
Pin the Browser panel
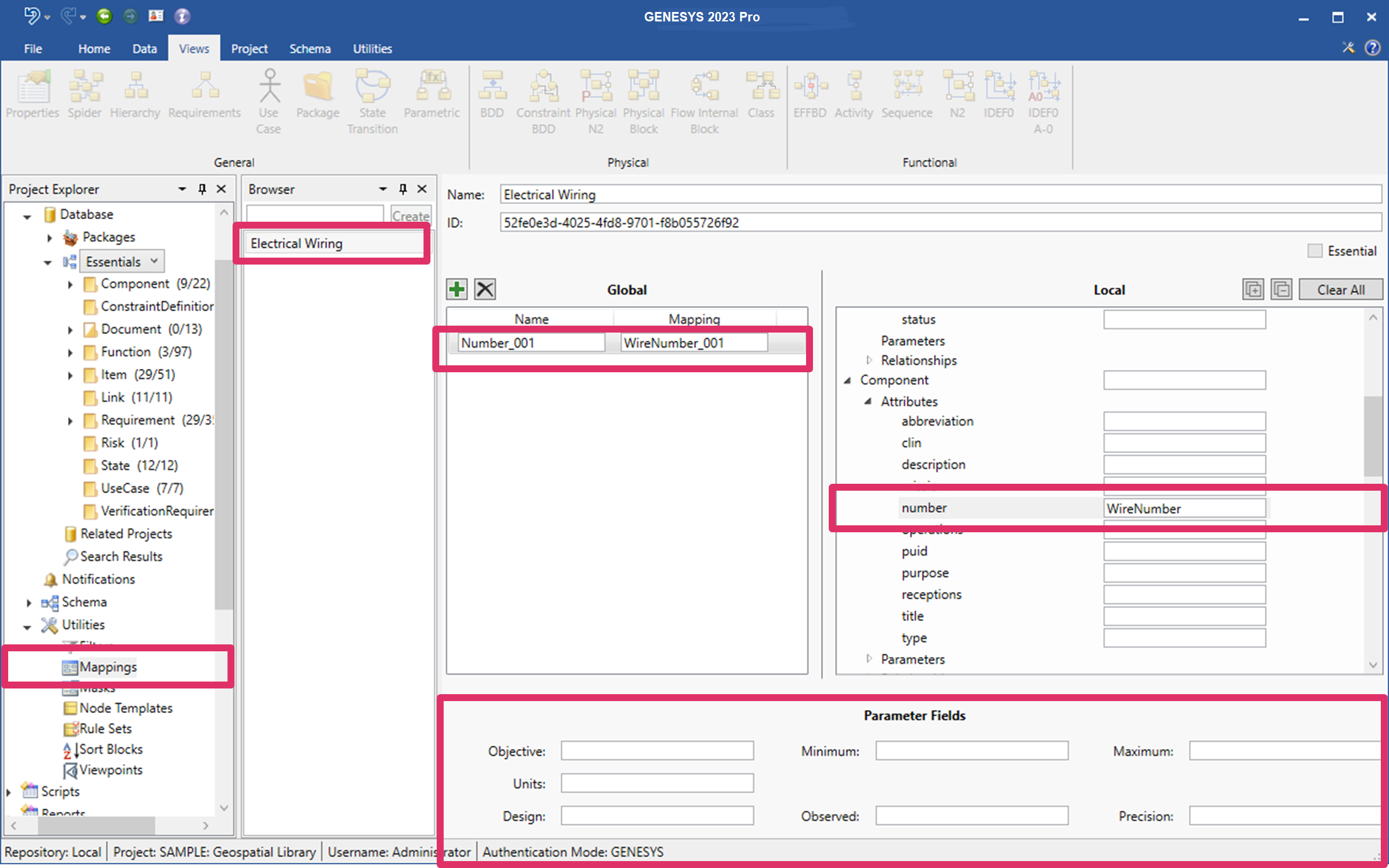[403, 189]
